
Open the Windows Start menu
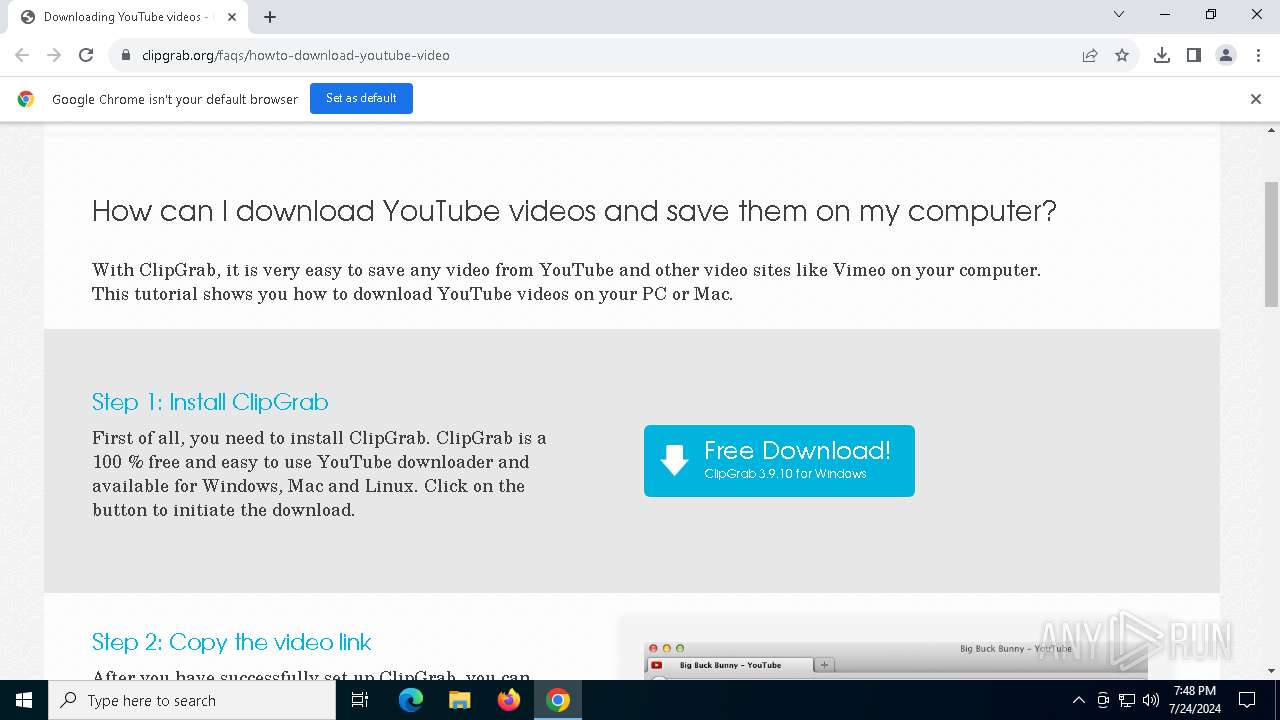point(24,700)
